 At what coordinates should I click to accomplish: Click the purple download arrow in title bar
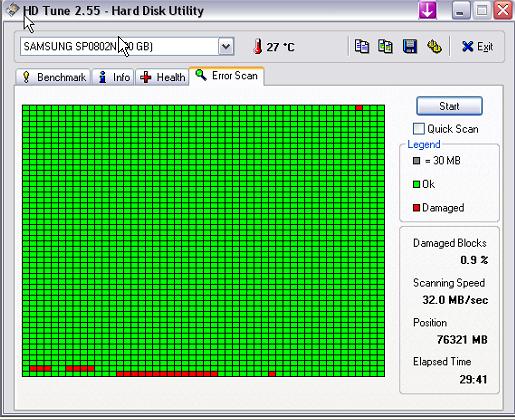pyautogui.click(x=427, y=10)
